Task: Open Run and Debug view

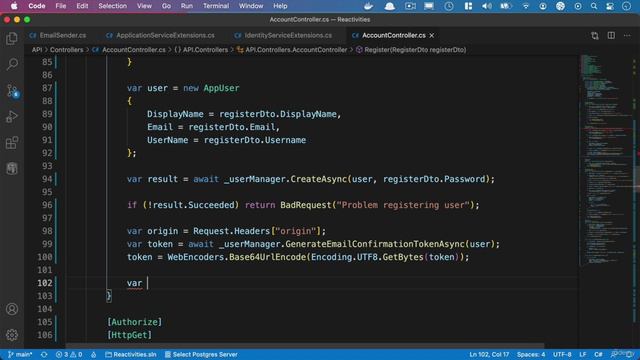Action: [12, 117]
